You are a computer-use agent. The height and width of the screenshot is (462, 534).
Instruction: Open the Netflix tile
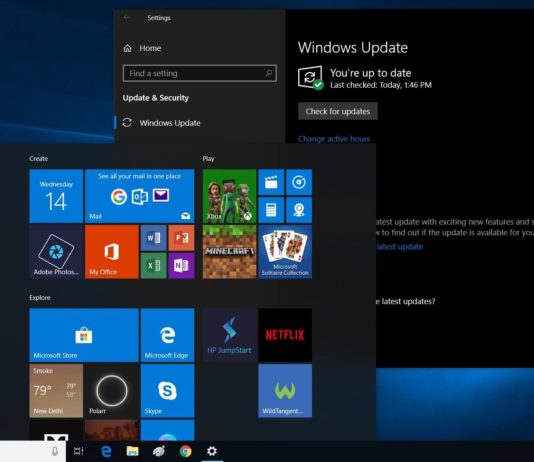point(285,335)
